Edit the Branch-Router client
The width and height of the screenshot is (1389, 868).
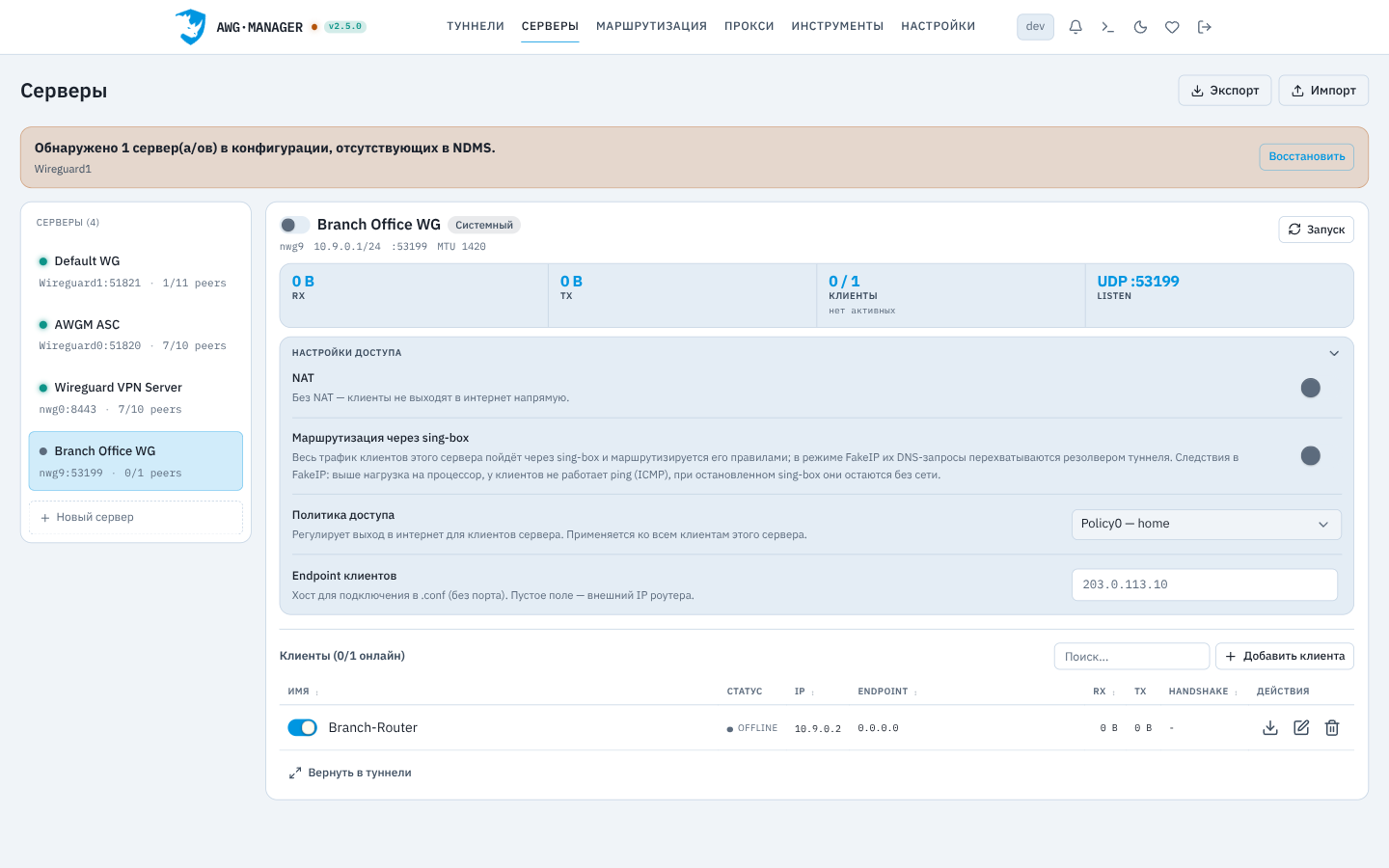pos(1301,728)
